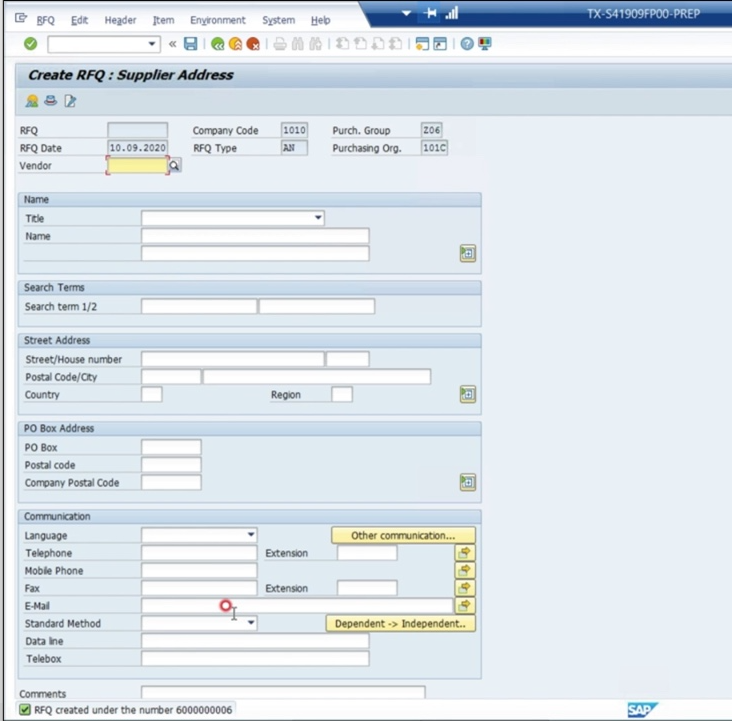Click the Telebox input field
The width and height of the screenshot is (732, 721).
tap(255, 659)
